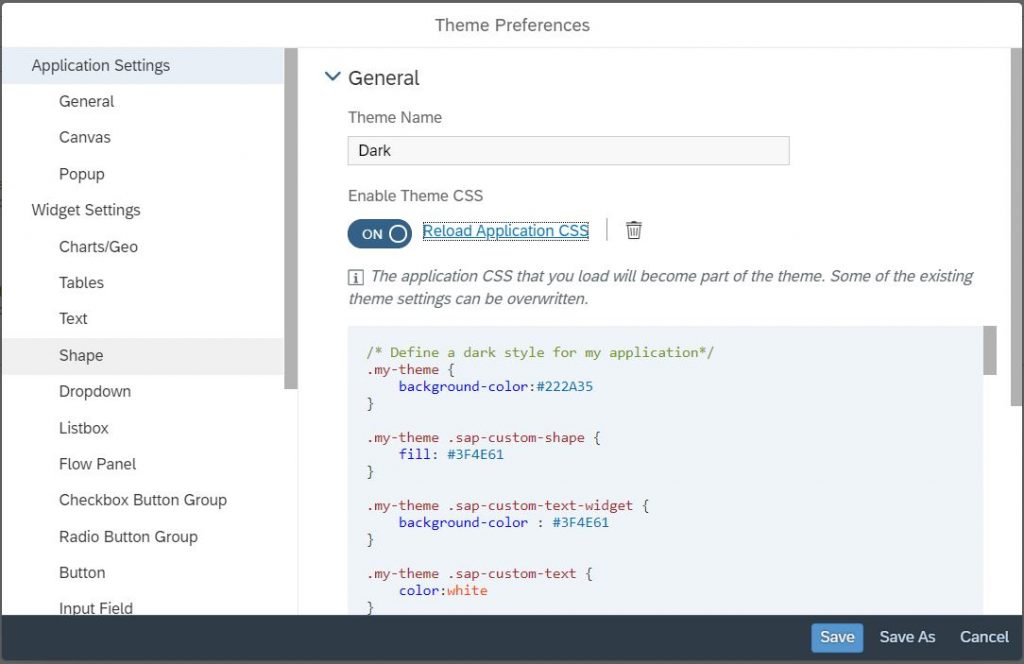Viewport: 1024px width, 664px height.
Task: Click Reload Application CSS link
Action: pos(505,231)
